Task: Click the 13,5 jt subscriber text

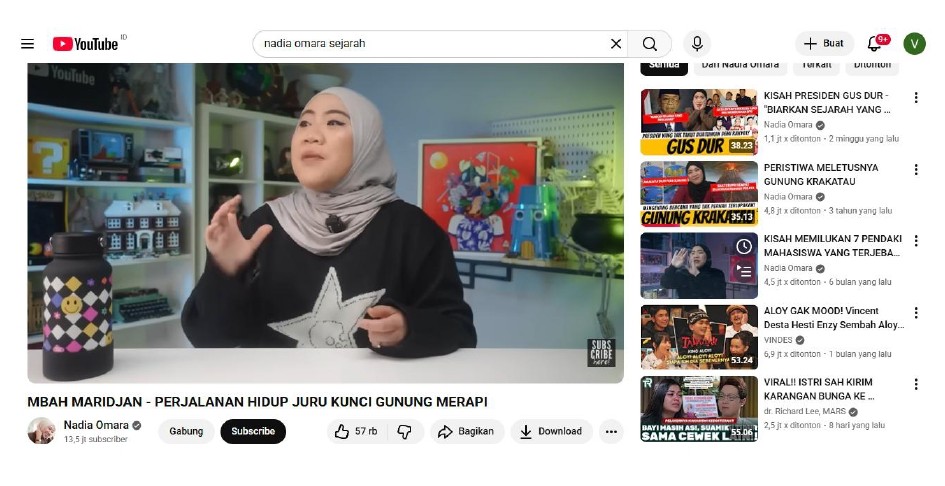Action: (96, 439)
